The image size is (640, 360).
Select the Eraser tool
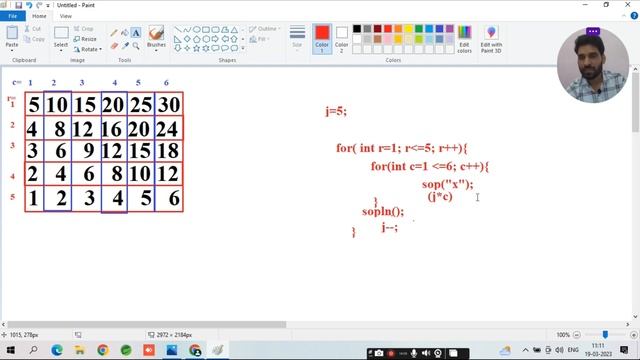coord(114,46)
